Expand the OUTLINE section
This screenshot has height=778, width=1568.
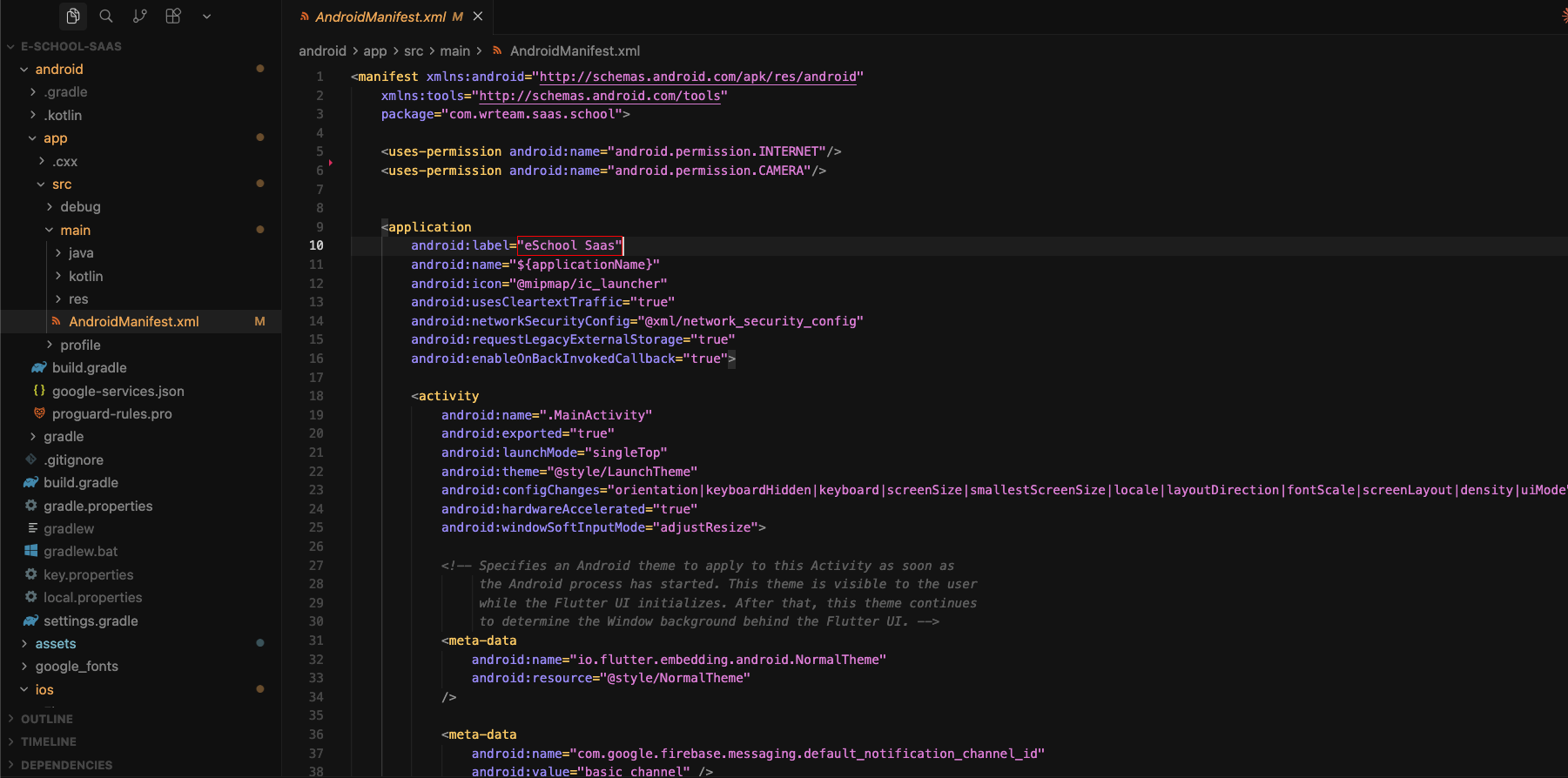pyautogui.click(x=47, y=719)
